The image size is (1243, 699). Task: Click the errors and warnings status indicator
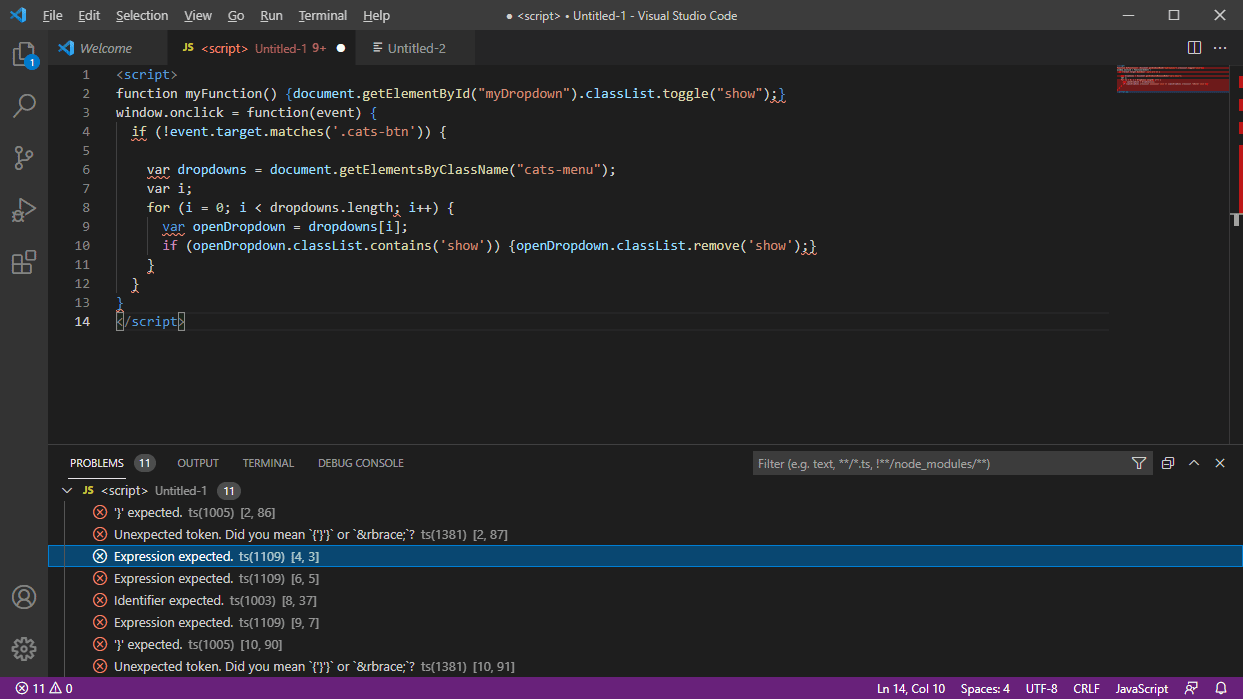(x=44, y=689)
